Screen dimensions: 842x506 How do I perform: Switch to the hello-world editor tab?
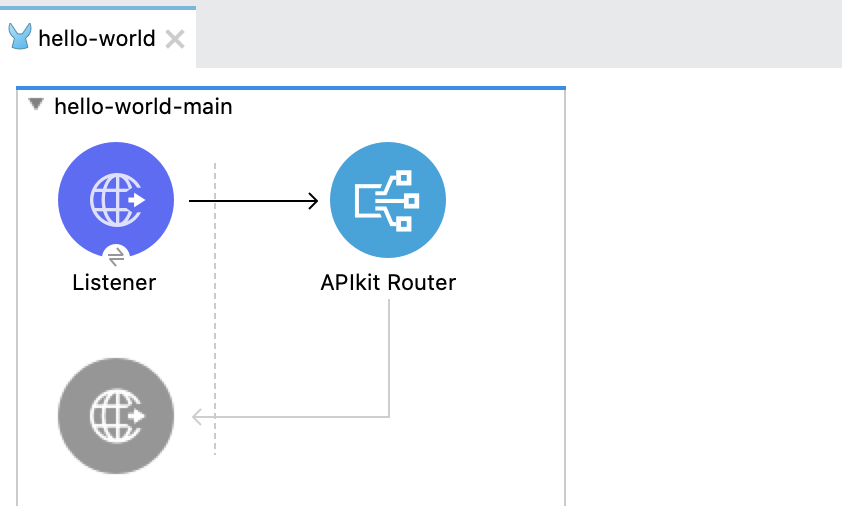(x=96, y=39)
